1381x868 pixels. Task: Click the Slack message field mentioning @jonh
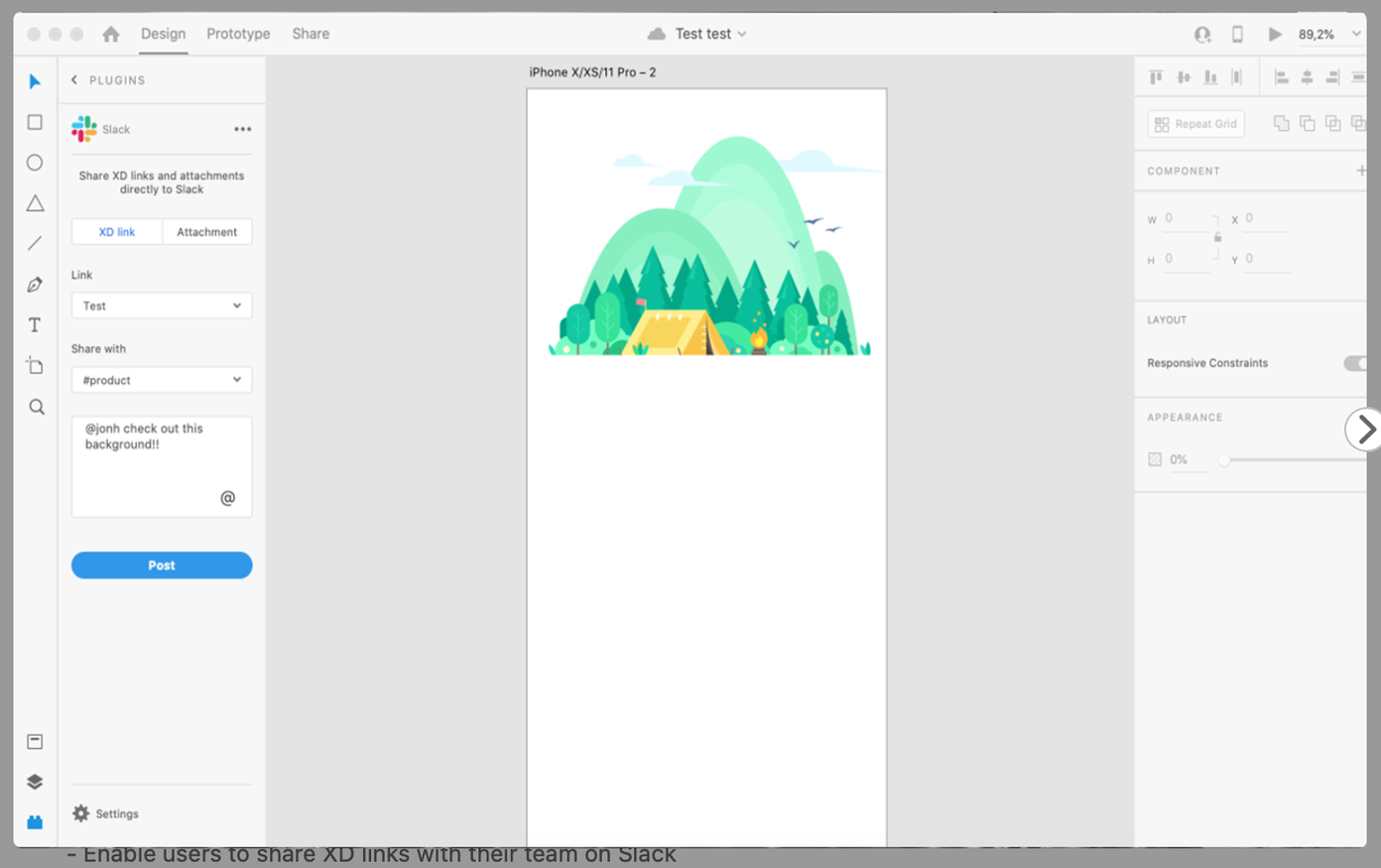click(x=161, y=466)
